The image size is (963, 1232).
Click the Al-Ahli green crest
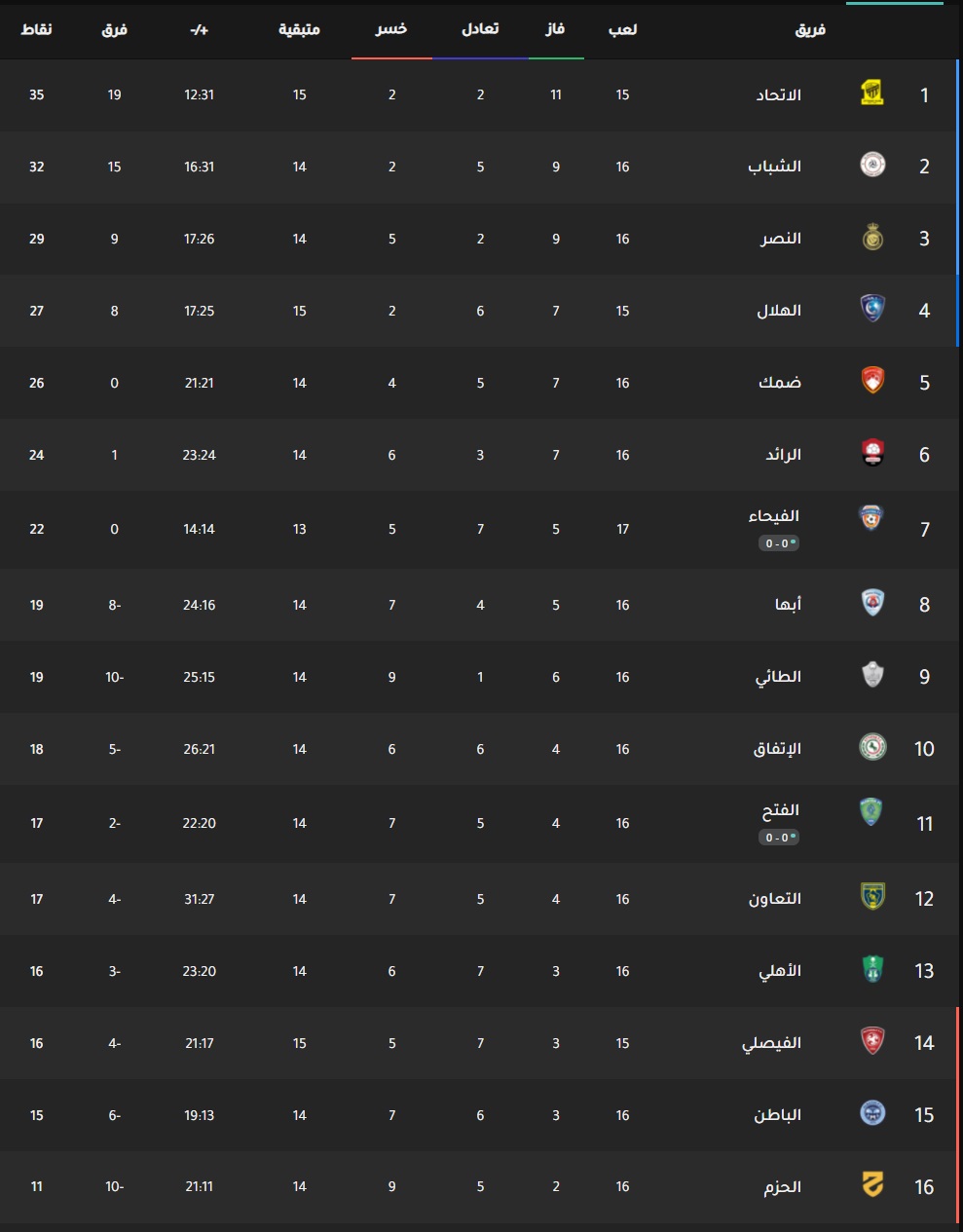coord(872,970)
